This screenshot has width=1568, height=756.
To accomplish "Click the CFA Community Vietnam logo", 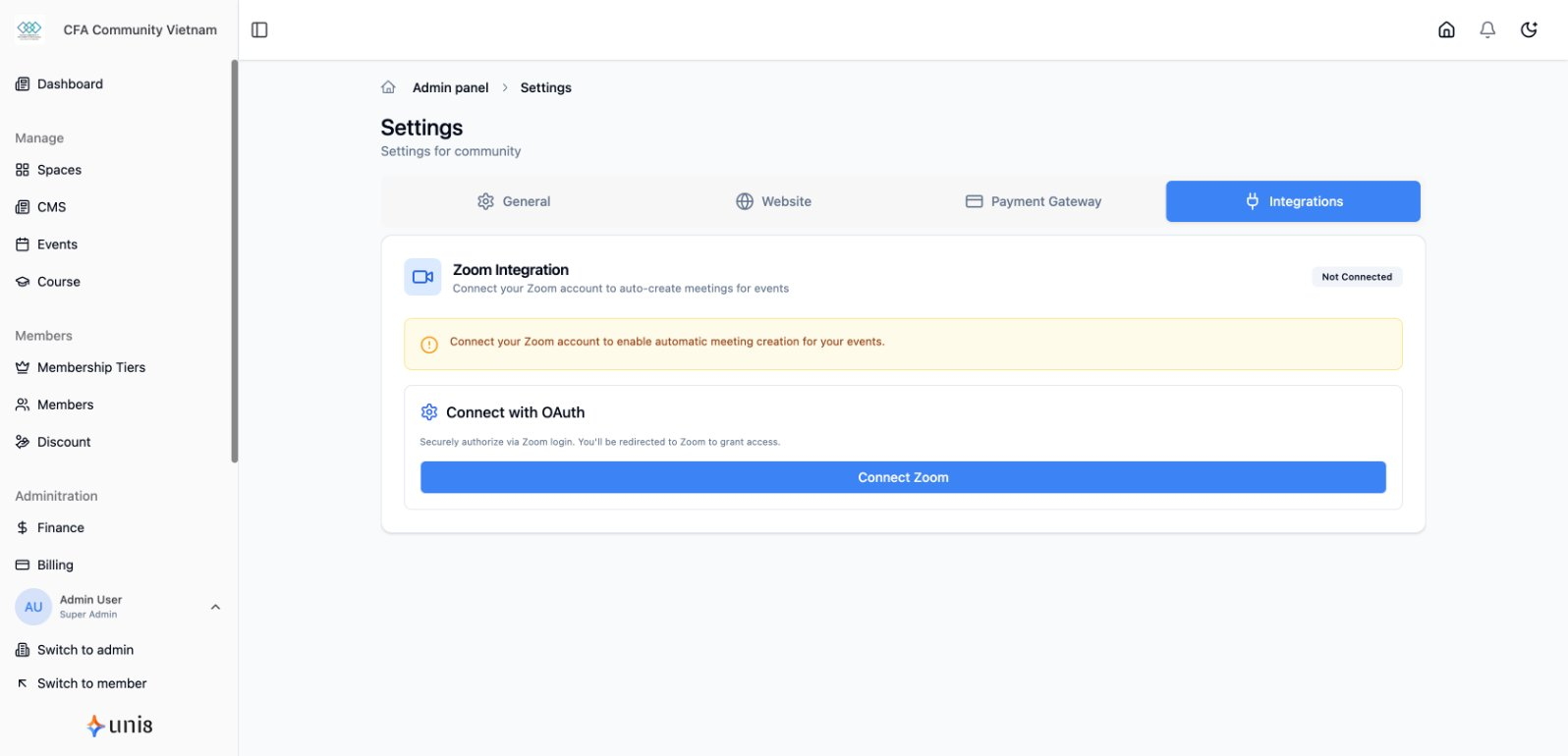I will pos(29,29).
